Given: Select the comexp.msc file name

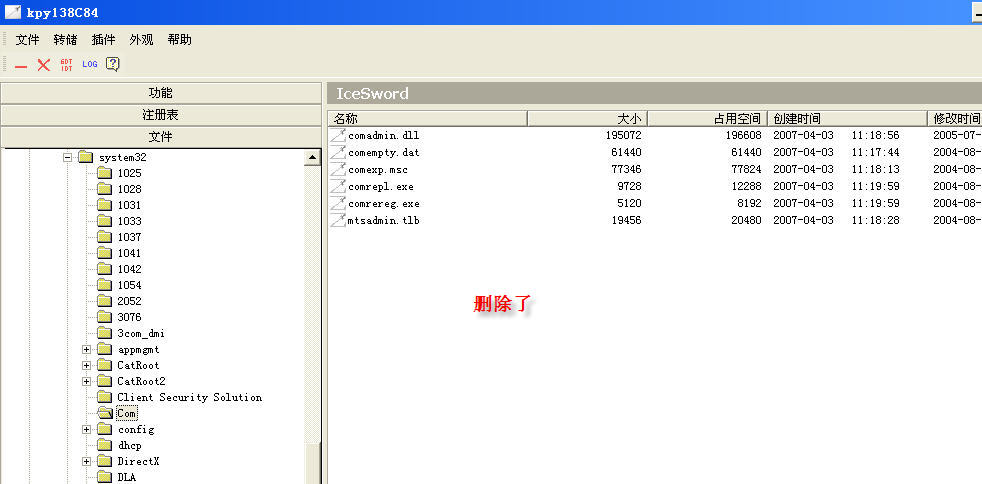Looking at the screenshot, I should (378, 169).
